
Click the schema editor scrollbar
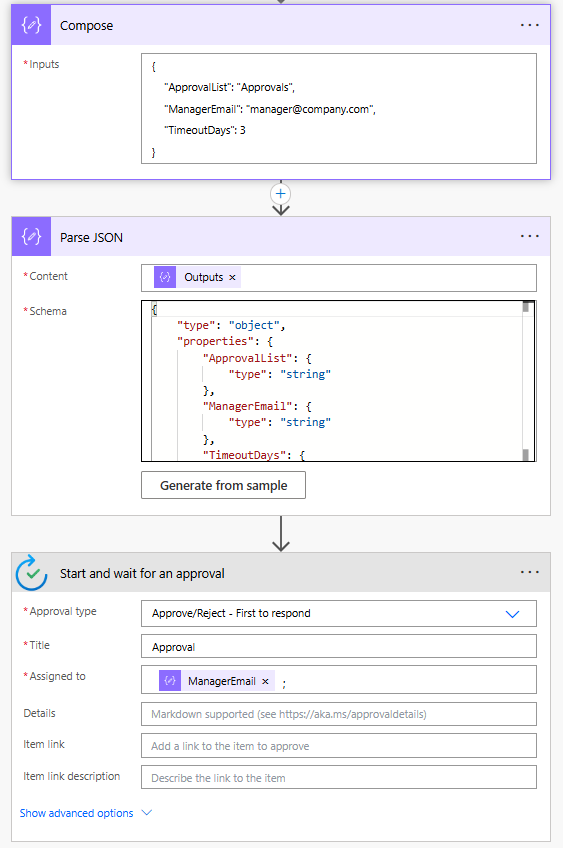click(526, 381)
